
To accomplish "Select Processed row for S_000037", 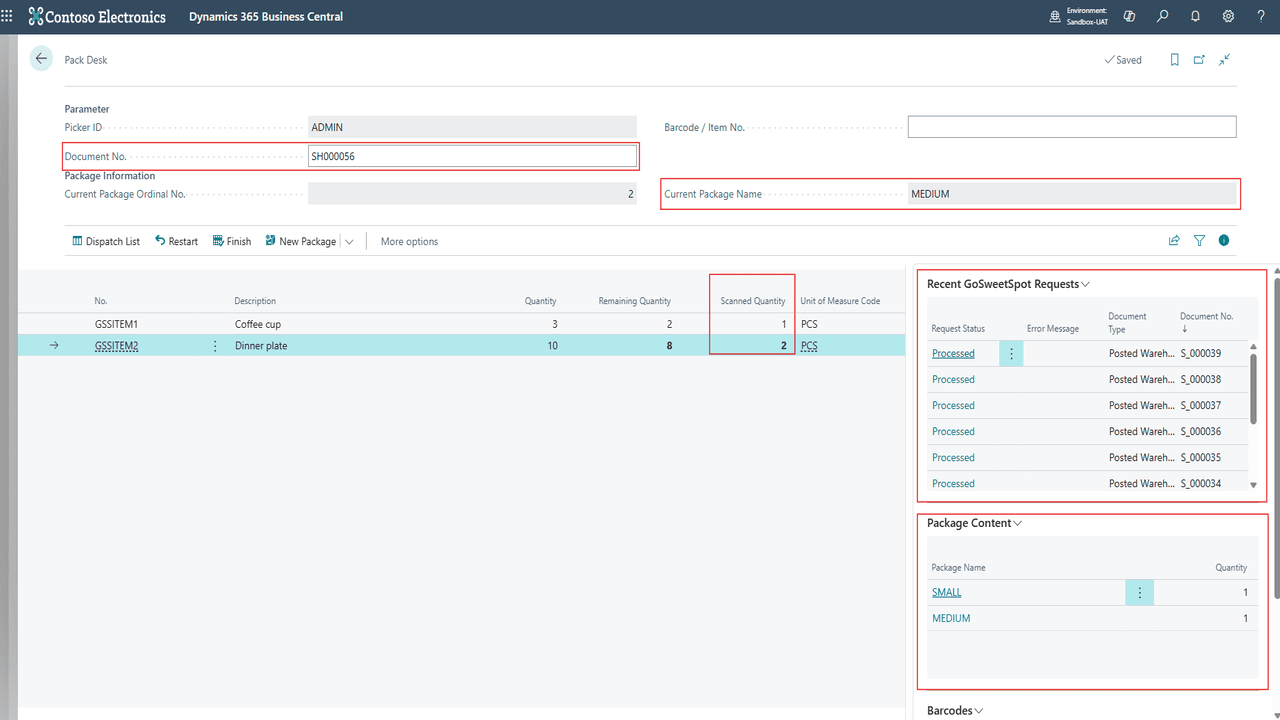I will coord(1087,405).
